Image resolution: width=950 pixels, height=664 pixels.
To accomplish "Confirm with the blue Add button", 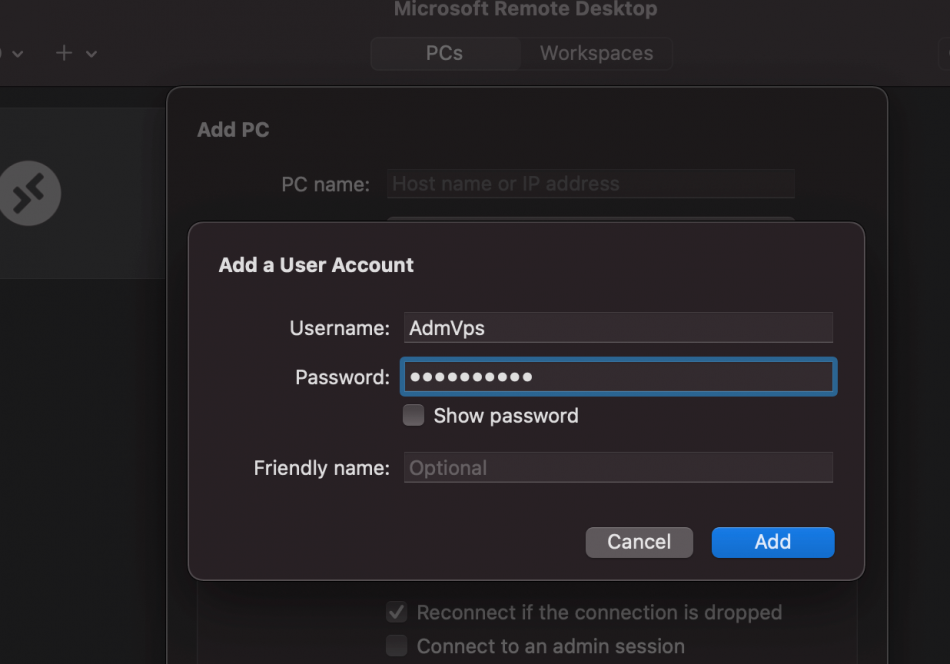I will (772, 542).
